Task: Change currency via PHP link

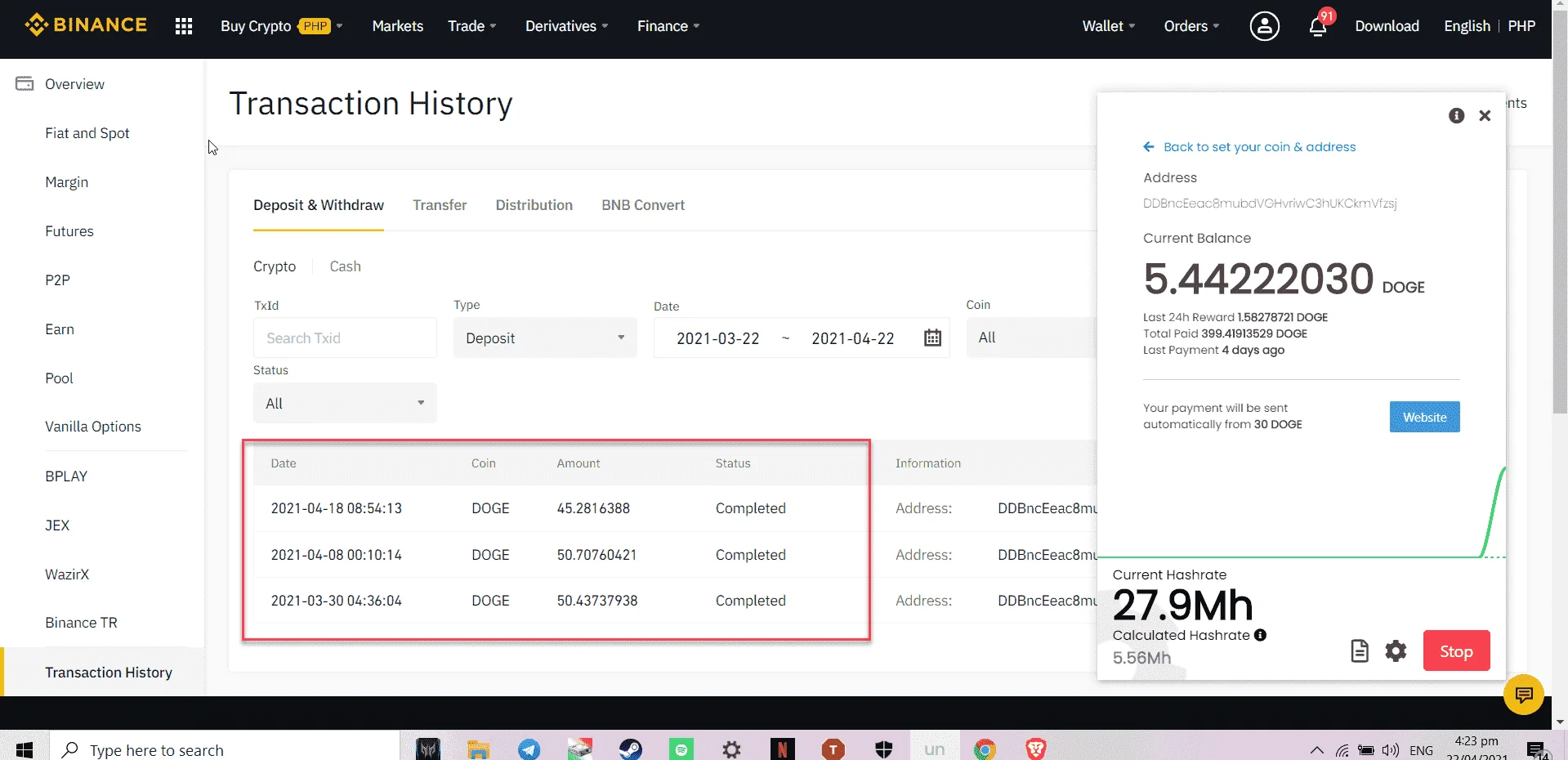Action: coord(1521,26)
